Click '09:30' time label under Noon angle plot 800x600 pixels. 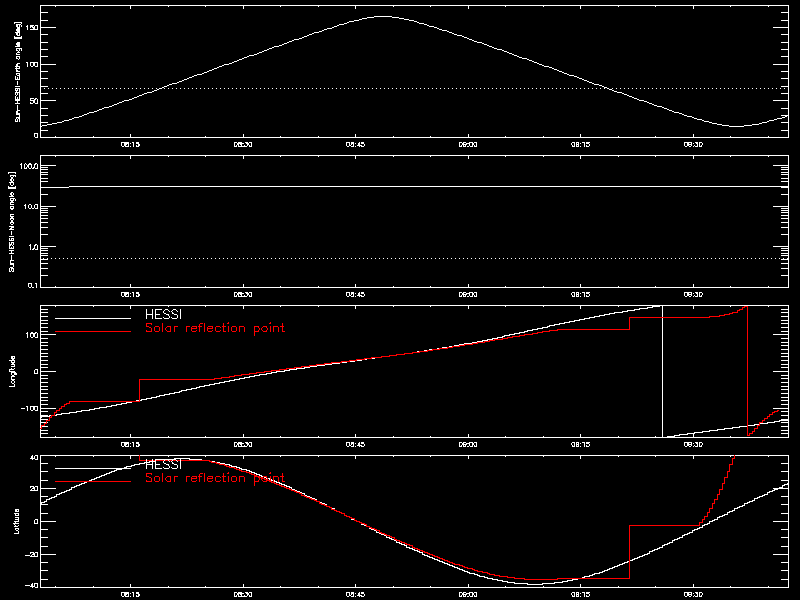[x=693, y=295]
